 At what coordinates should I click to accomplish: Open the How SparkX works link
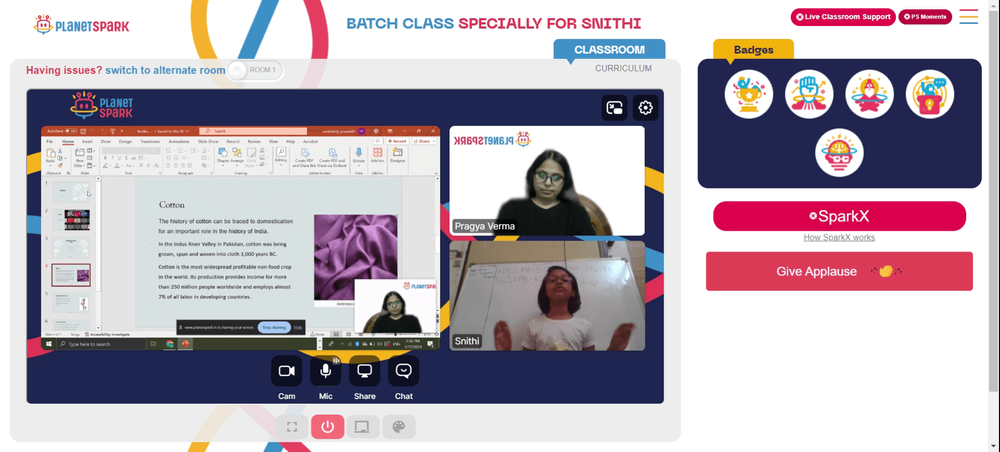click(839, 237)
